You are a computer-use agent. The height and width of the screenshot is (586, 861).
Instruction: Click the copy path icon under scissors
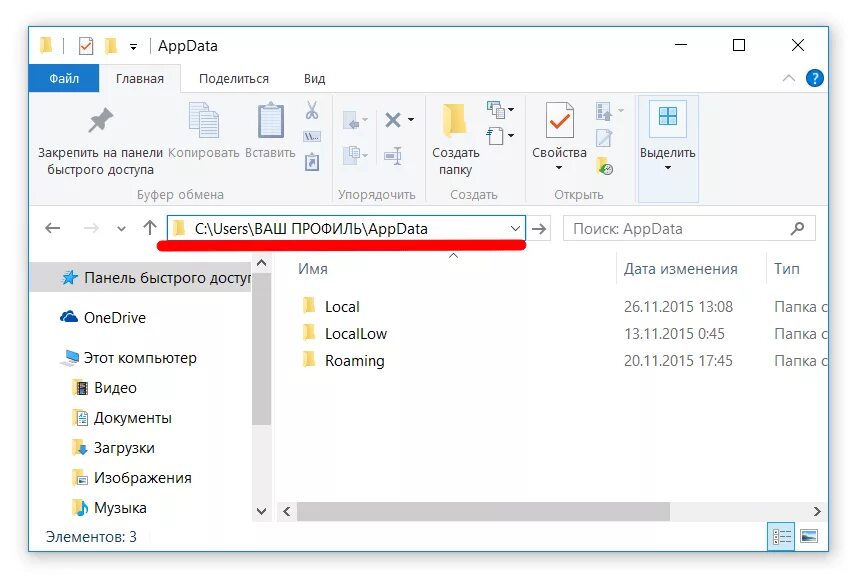(x=312, y=136)
